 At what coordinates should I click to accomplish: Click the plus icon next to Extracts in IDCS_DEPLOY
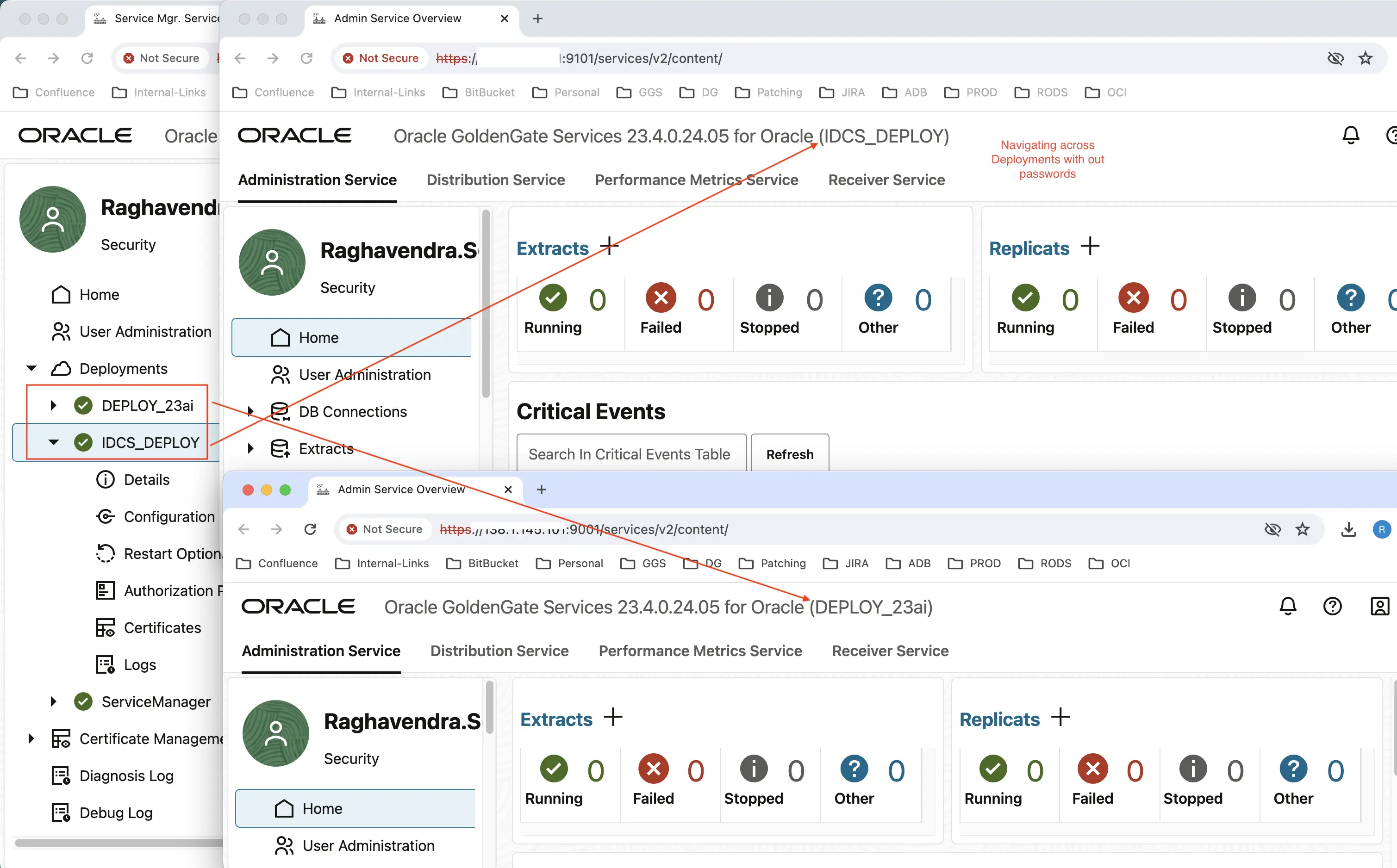tap(609, 246)
